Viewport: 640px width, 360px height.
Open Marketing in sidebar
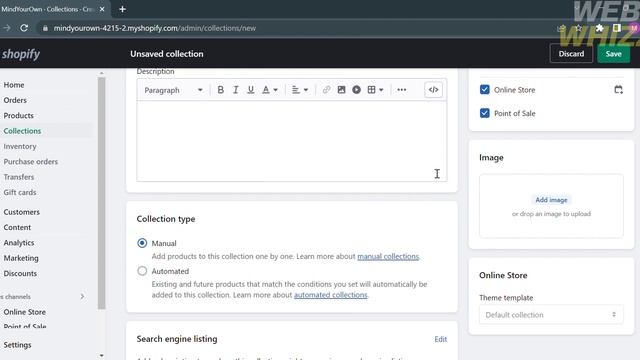click(x=21, y=258)
